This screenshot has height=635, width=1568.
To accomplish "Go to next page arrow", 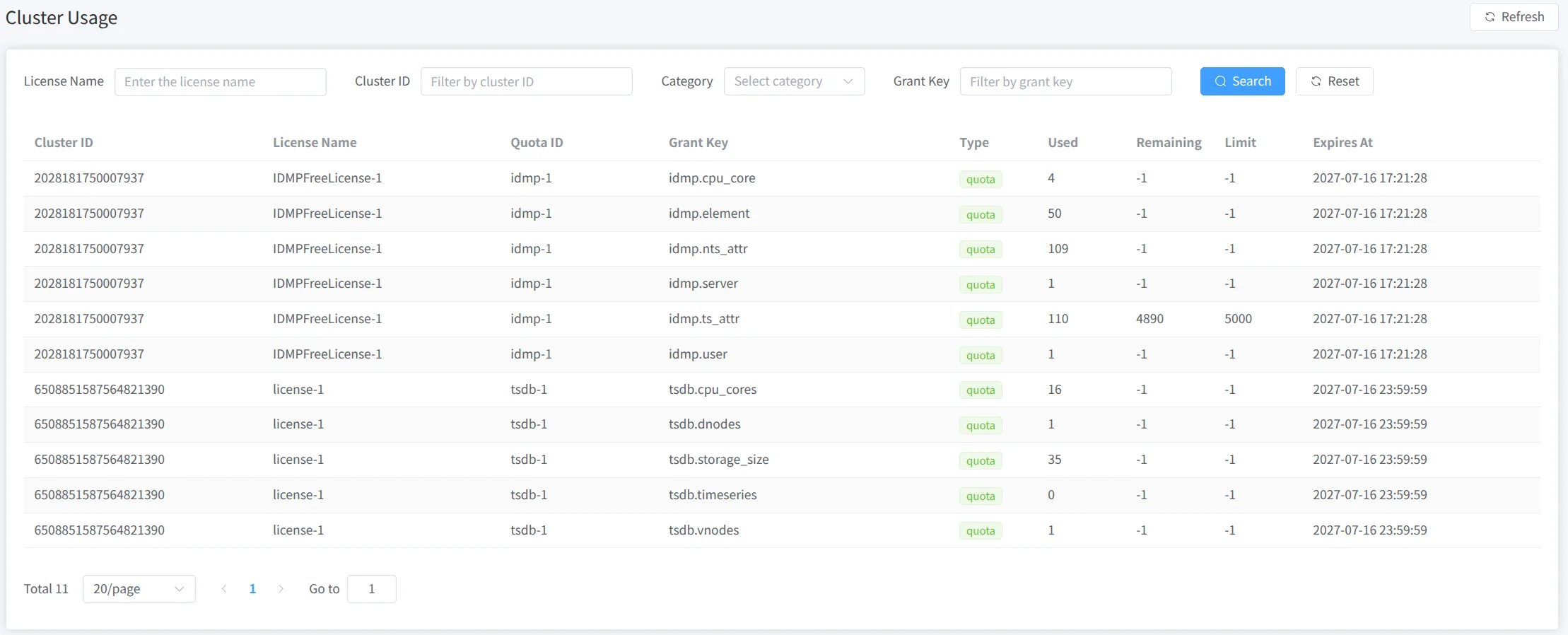I will pyautogui.click(x=281, y=589).
